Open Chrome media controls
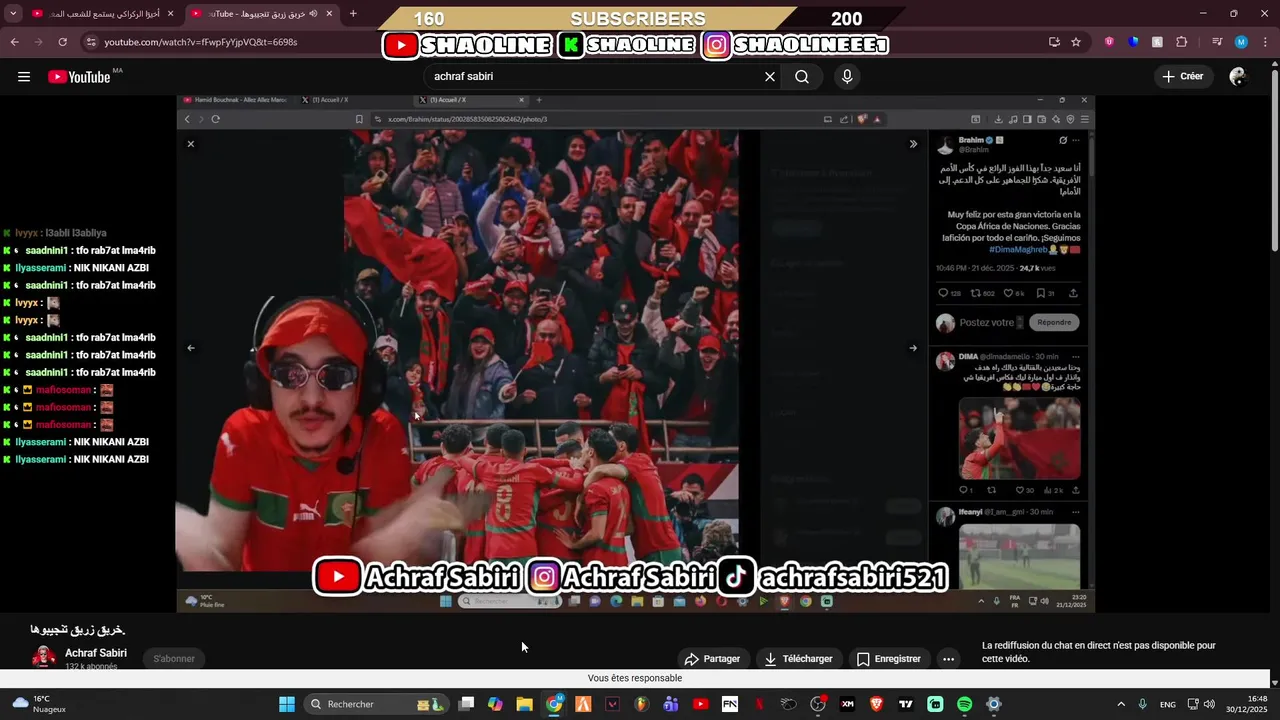The height and width of the screenshot is (720, 1280). click(1217, 42)
